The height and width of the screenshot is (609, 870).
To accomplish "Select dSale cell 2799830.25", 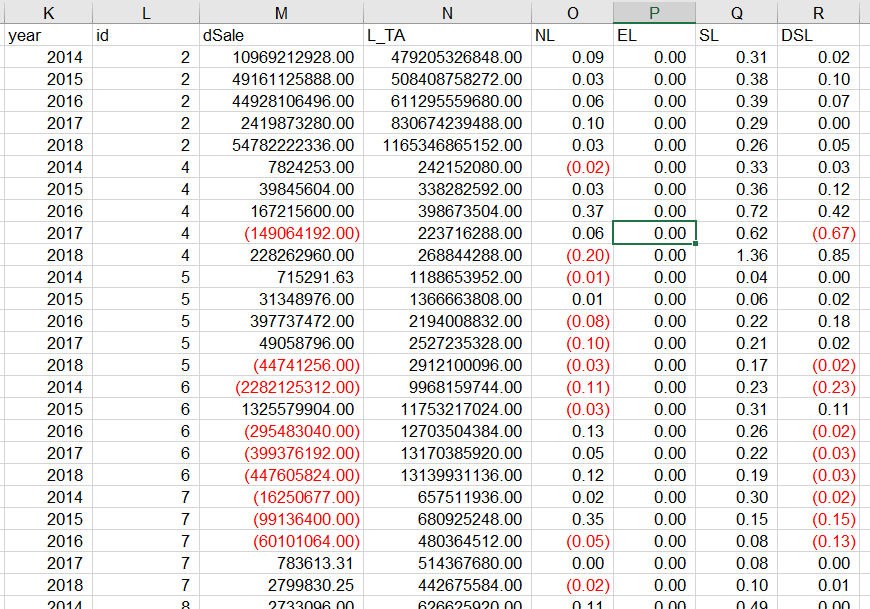I will click(x=281, y=585).
